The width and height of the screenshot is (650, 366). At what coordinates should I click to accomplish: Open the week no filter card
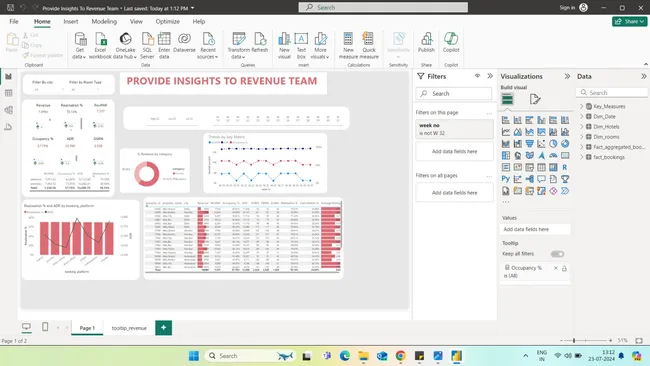[454, 129]
